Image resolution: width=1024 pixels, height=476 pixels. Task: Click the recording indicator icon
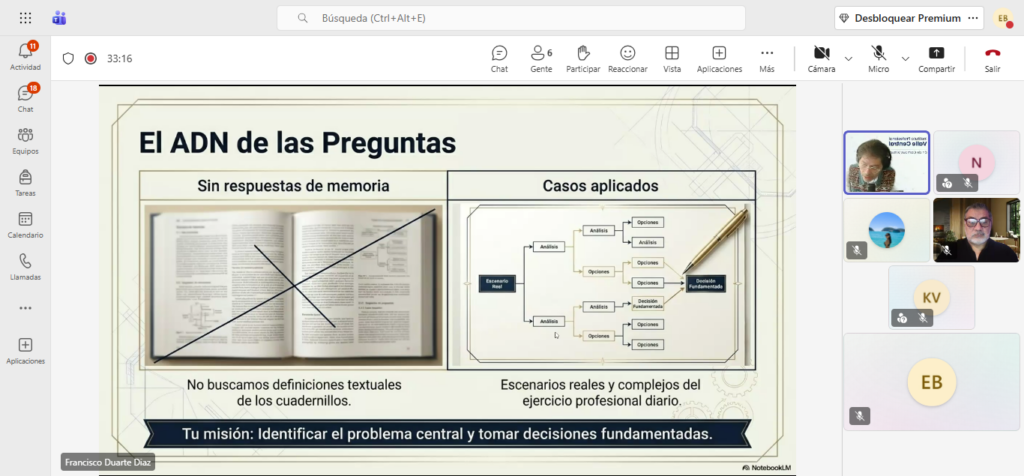coord(91,59)
